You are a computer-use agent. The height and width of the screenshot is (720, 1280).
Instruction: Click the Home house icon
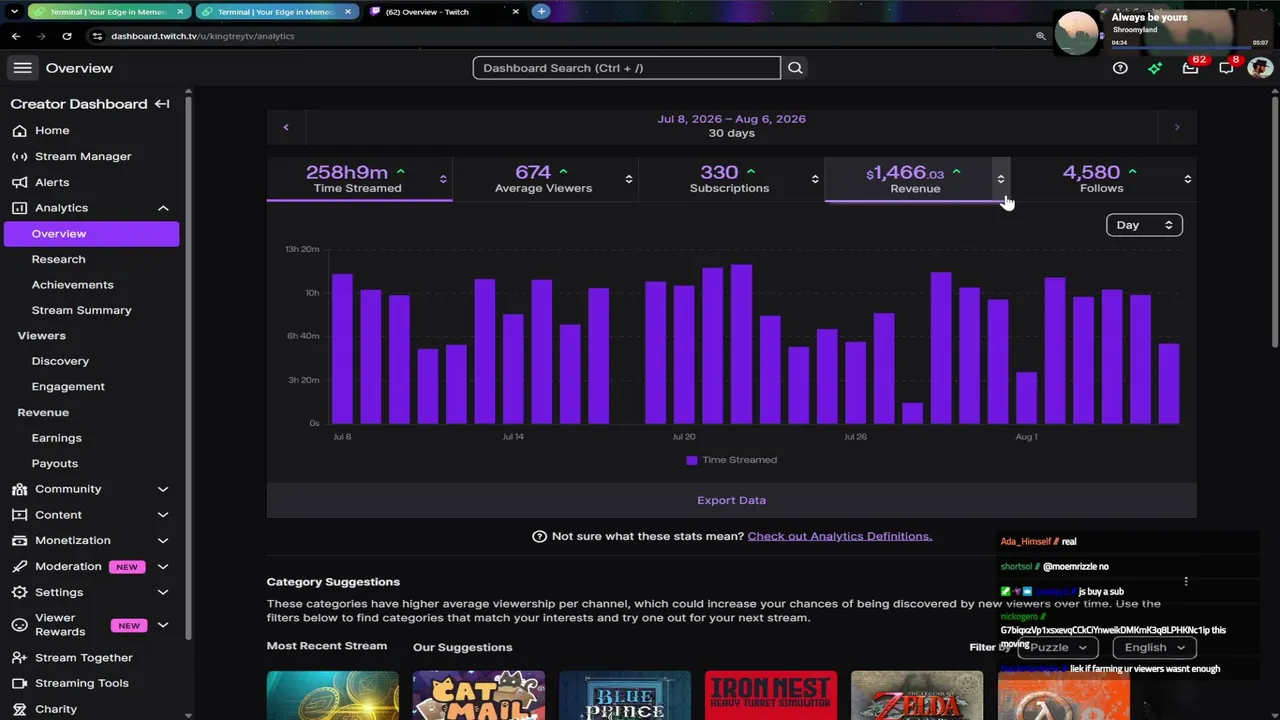point(19,130)
